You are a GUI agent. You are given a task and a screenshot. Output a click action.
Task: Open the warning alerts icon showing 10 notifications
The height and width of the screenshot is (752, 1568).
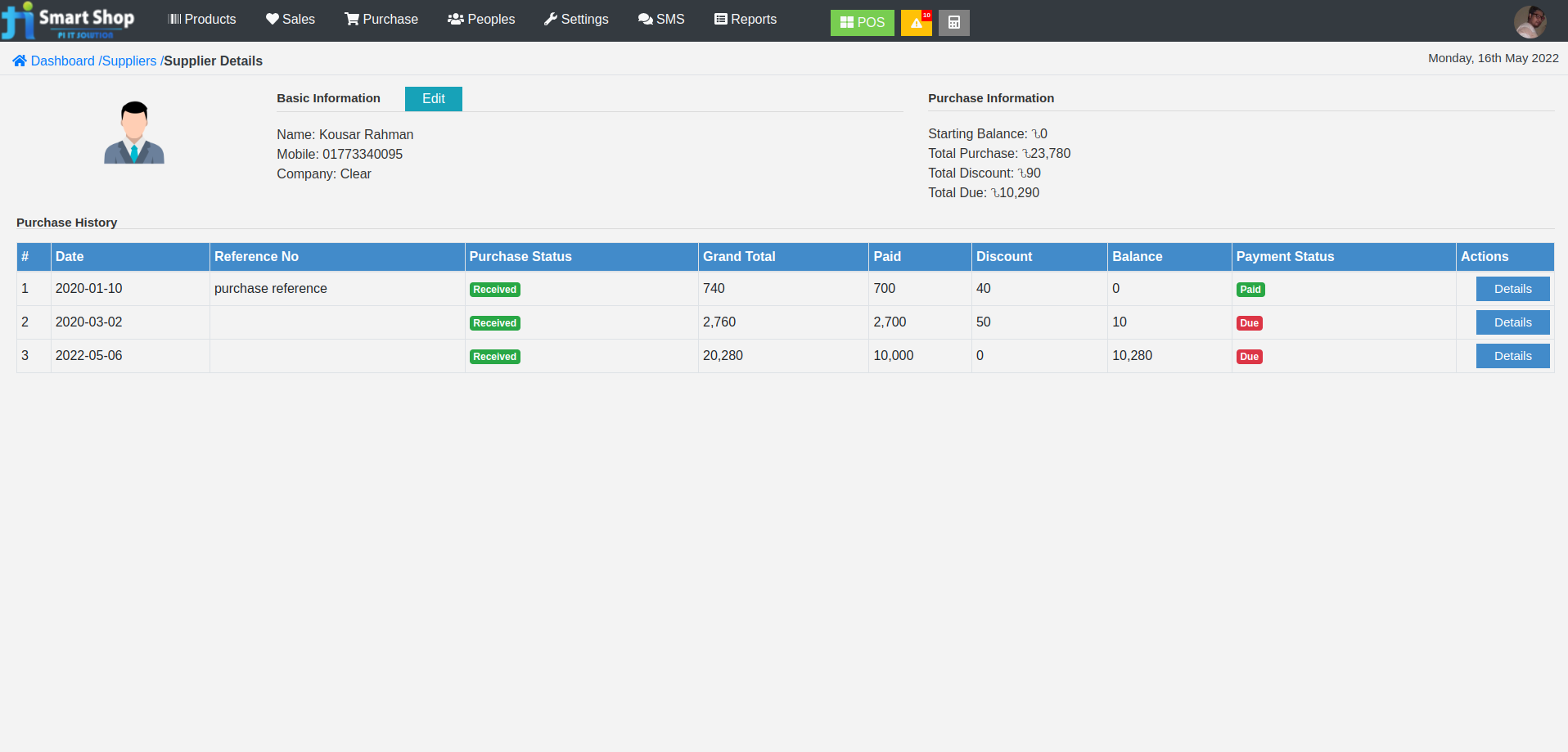tap(916, 23)
